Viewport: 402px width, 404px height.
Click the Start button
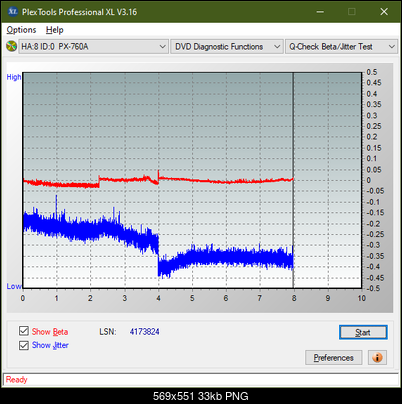(363, 332)
